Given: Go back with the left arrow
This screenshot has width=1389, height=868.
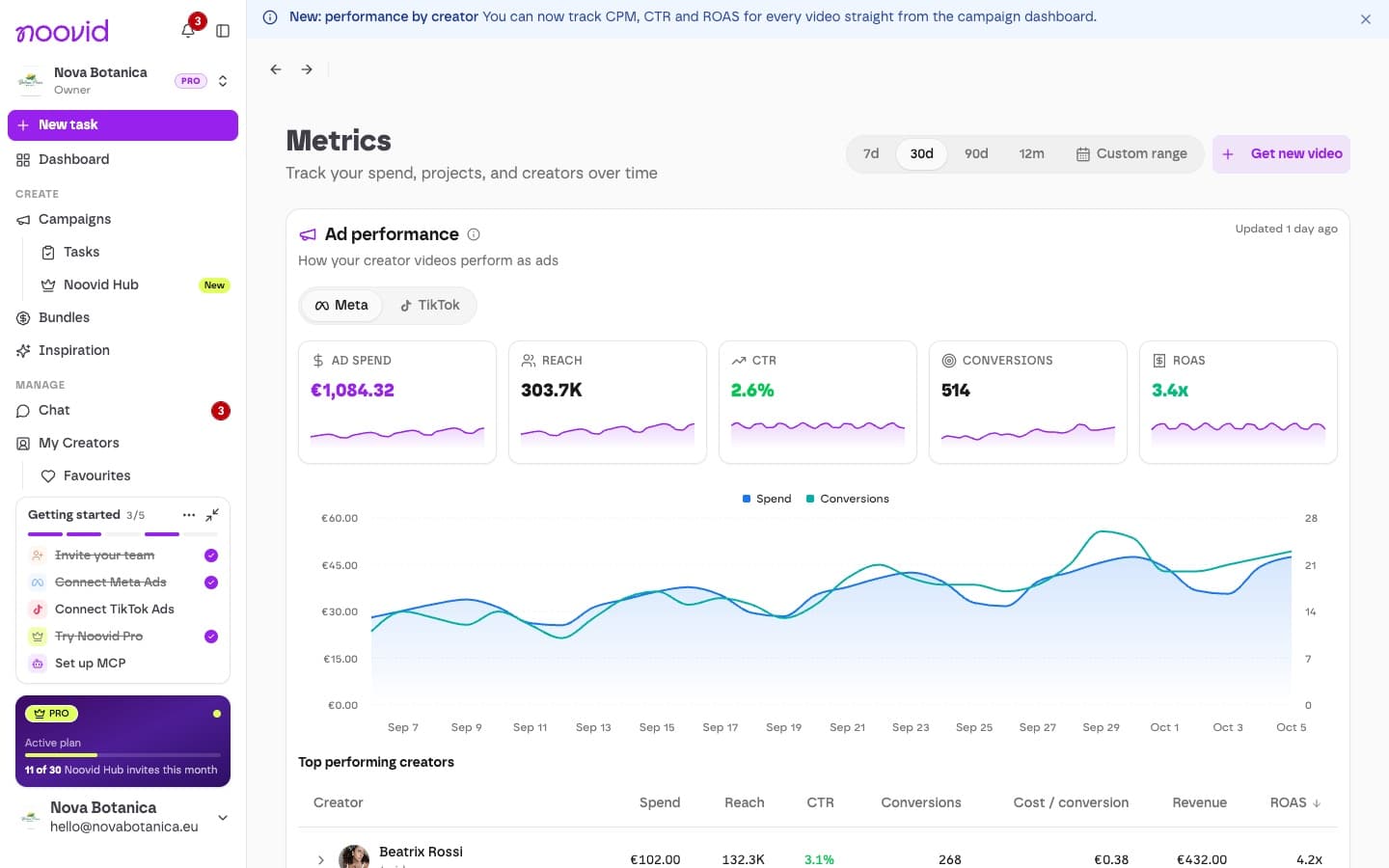Looking at the screenshot, I should point(276,69).
